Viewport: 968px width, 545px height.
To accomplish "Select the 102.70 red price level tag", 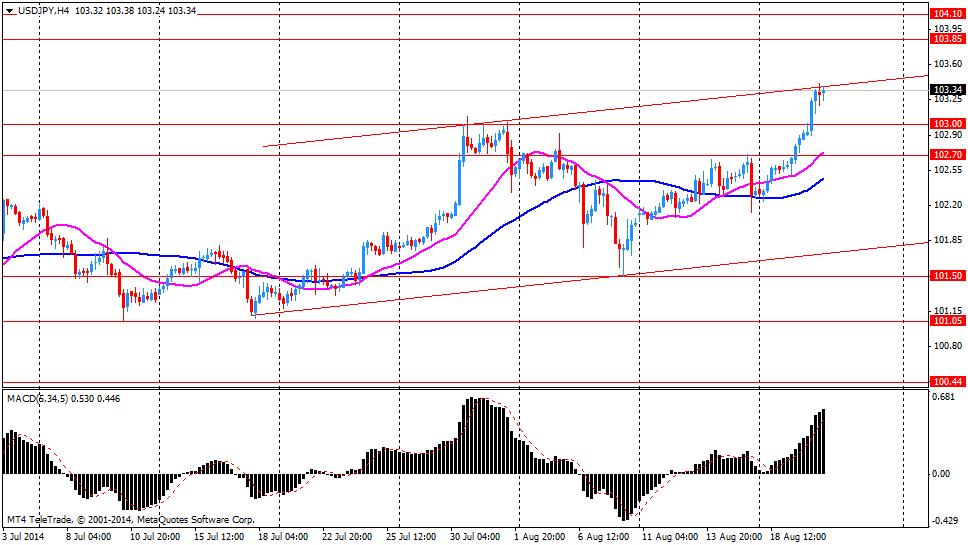I will pyautogui.click(x=946, y=155).
